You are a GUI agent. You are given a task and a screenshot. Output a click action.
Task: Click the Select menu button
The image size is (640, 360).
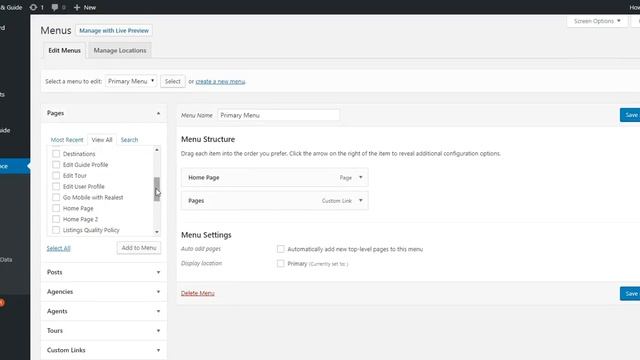173,81
